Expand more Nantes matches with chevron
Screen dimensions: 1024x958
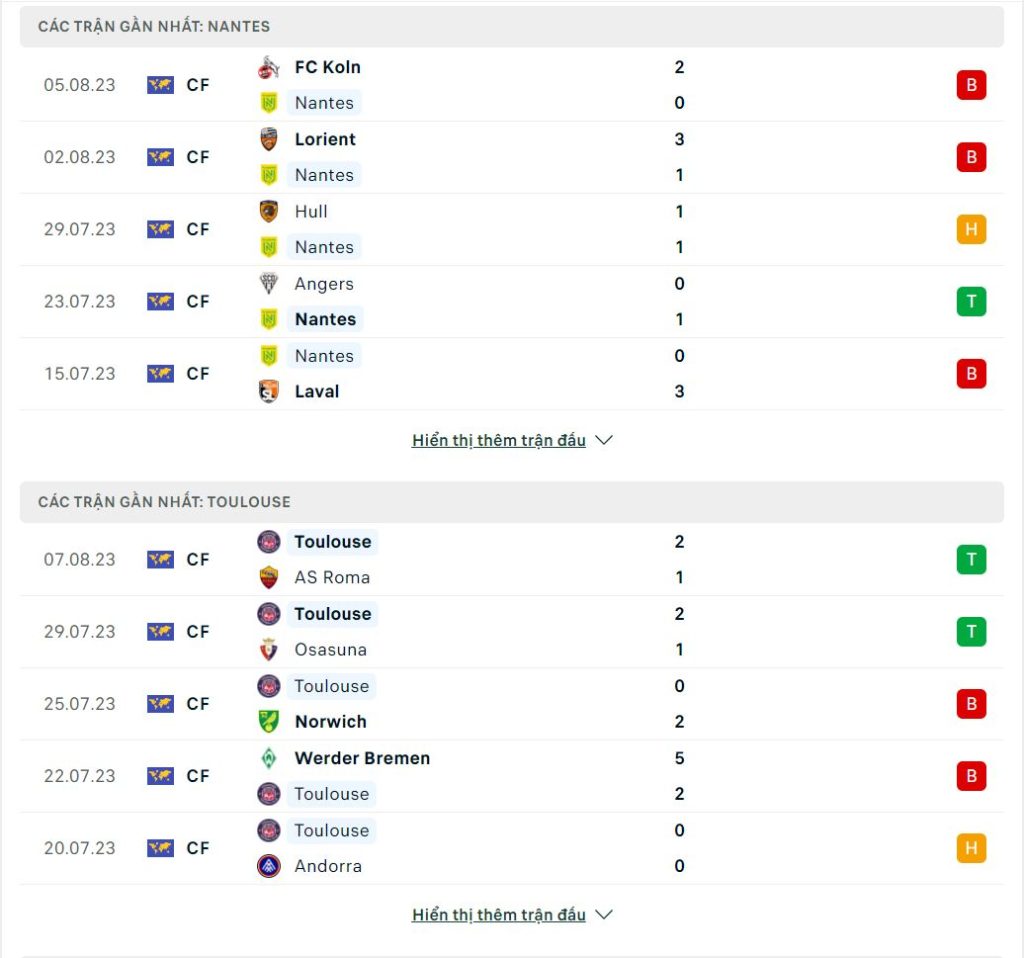point(604,440)
